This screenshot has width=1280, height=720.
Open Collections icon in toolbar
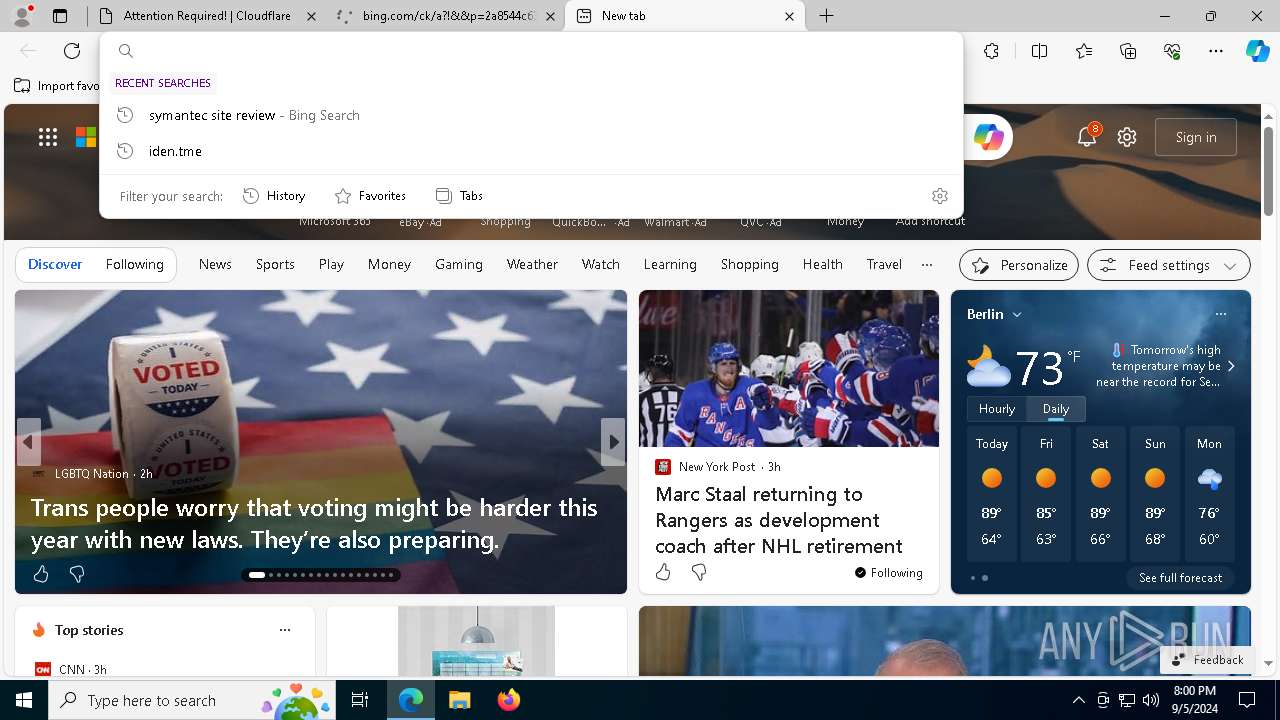tap(1128, 51)
